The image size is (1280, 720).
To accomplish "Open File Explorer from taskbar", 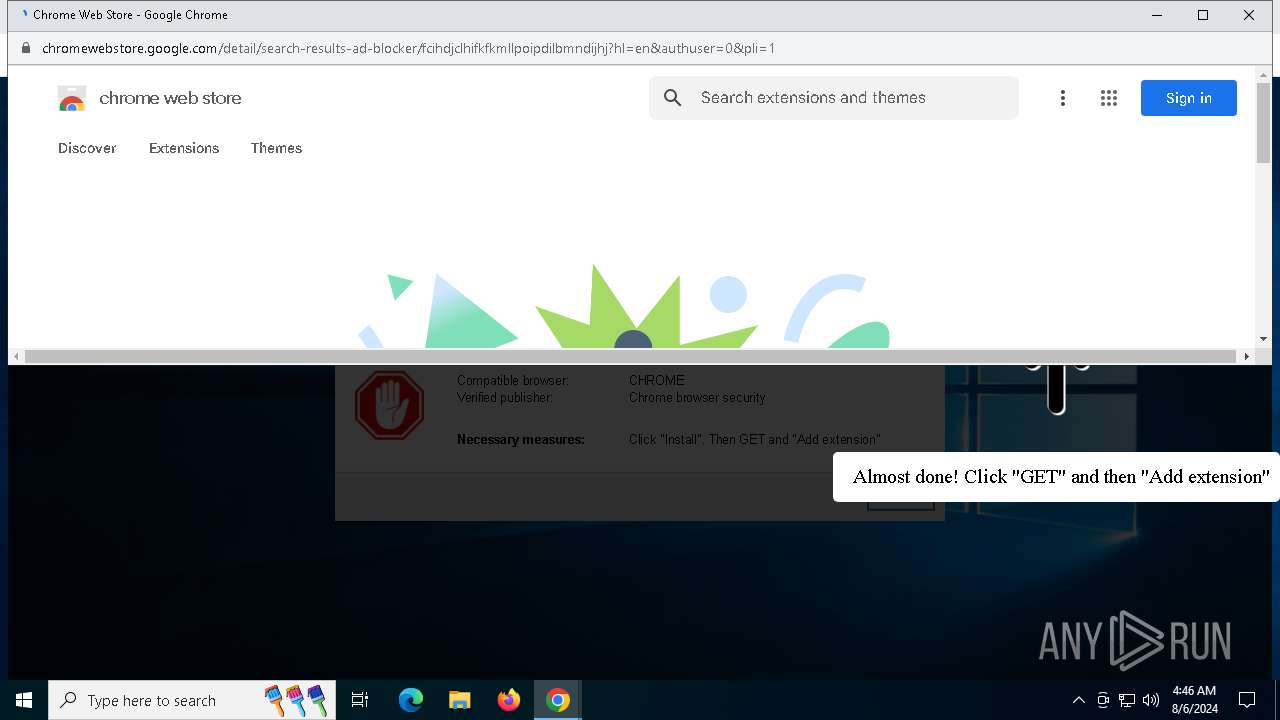I will (x=460, y=700).
